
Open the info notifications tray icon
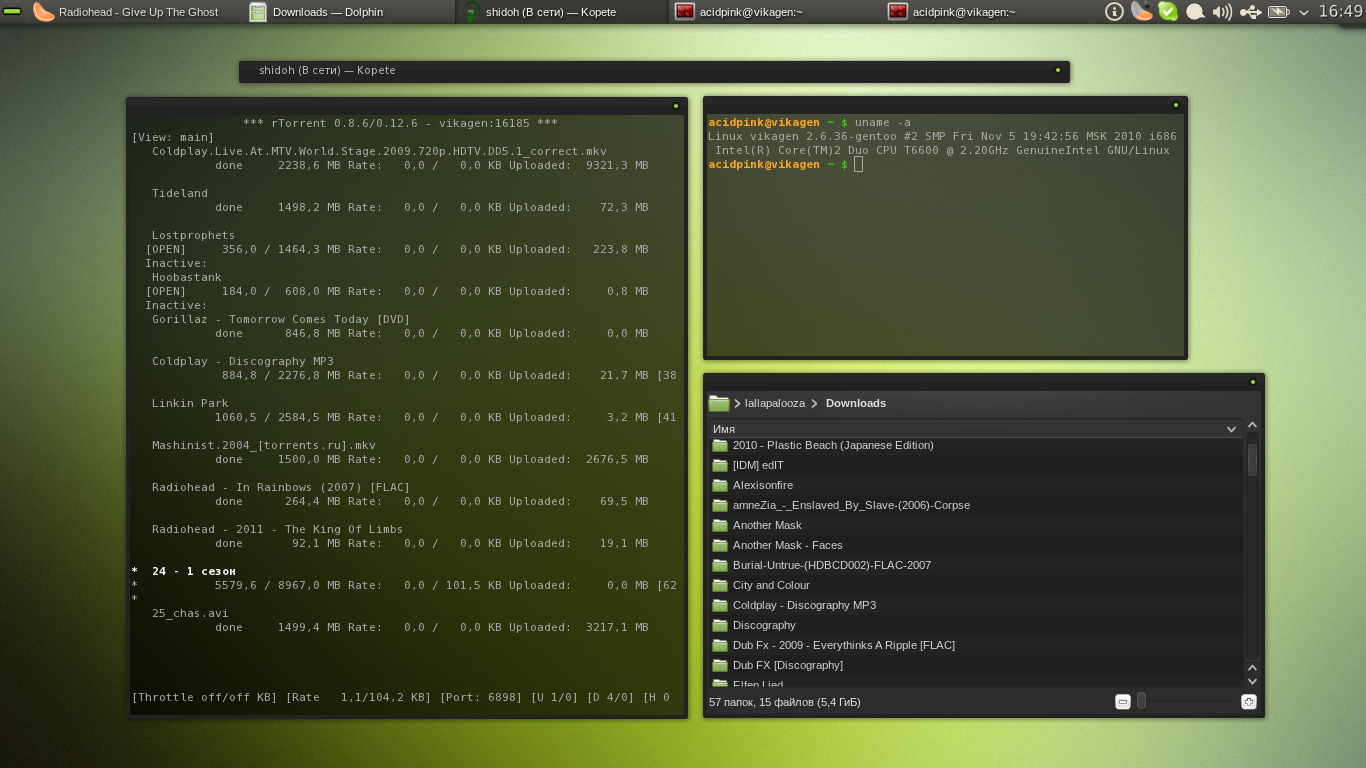1114,12
